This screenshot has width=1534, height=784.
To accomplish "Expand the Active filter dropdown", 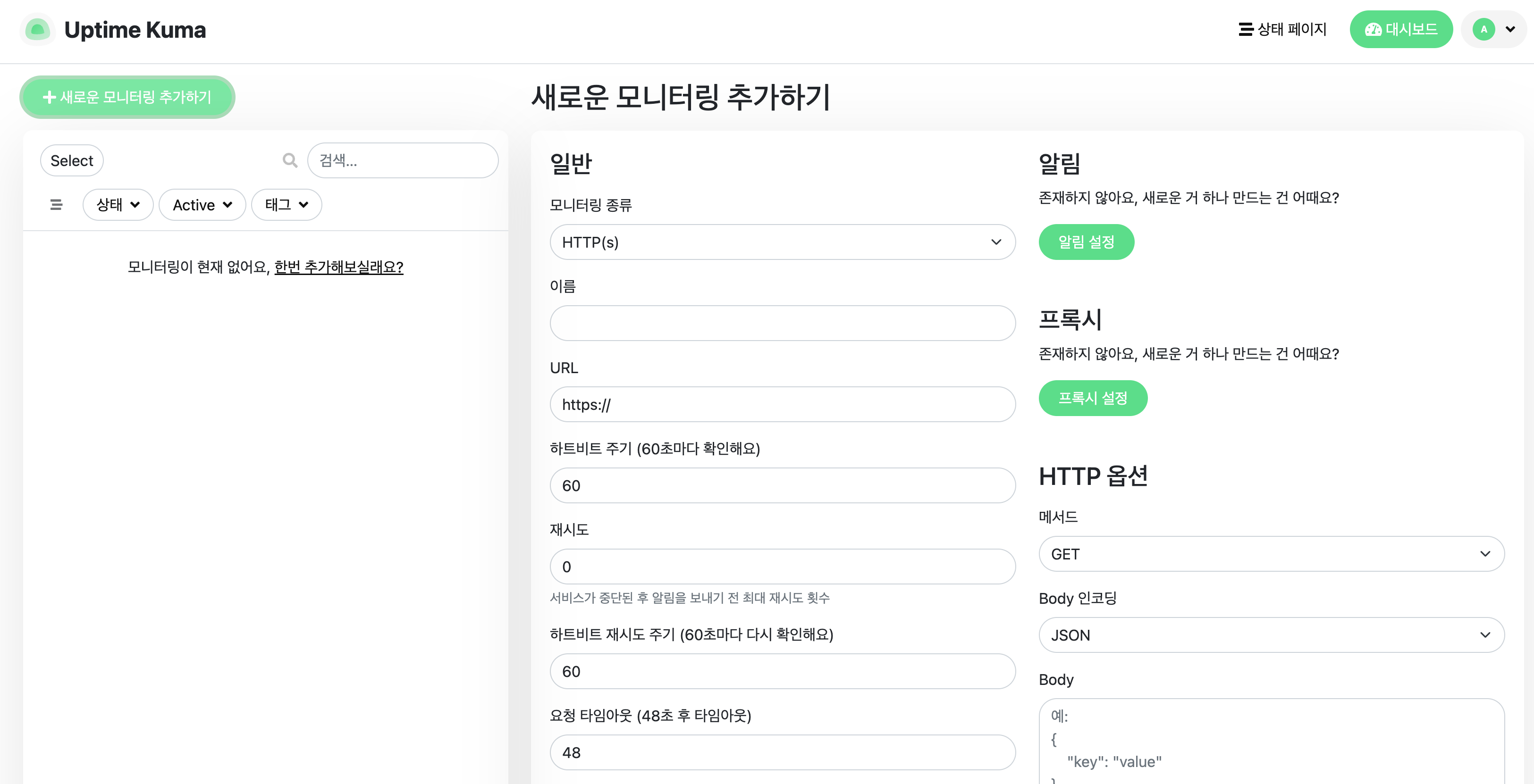I will click(202, 205).
